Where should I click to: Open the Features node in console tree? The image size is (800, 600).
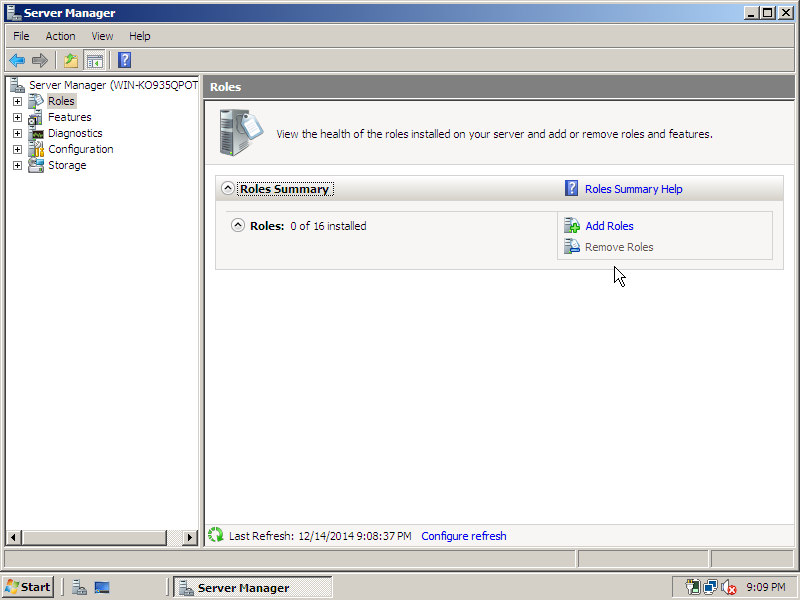[x=69, y=117]
